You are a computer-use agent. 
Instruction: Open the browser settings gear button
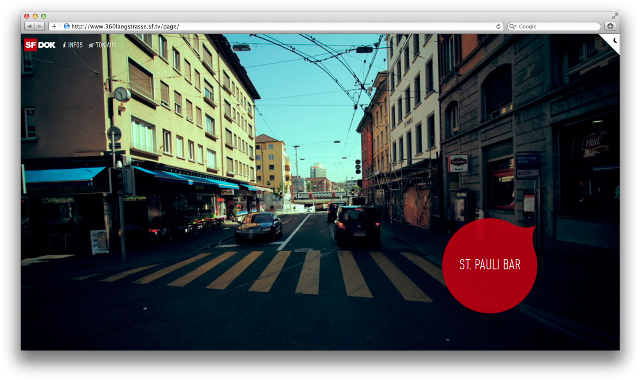point(610,26)
